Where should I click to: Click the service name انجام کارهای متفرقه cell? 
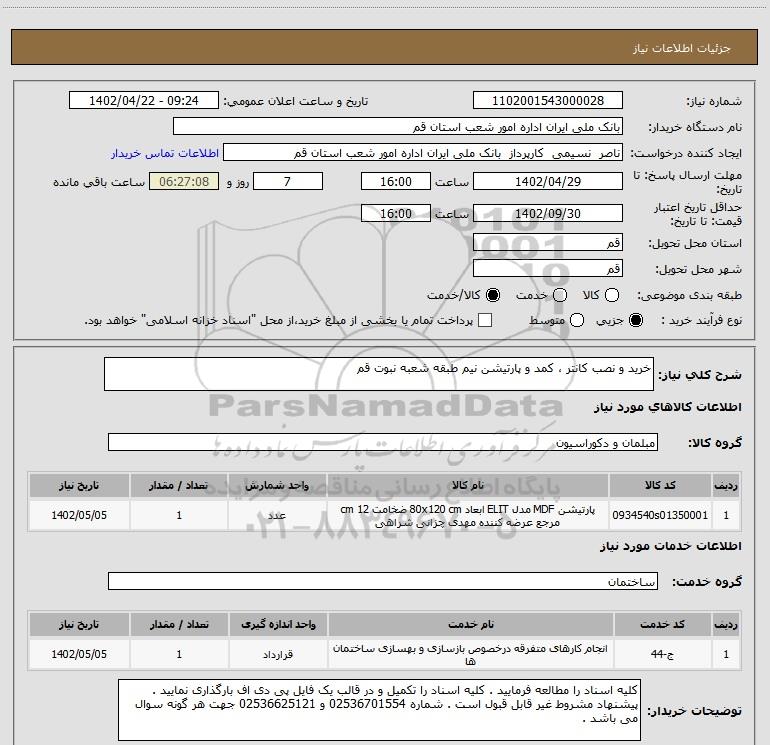coord(470,654)
